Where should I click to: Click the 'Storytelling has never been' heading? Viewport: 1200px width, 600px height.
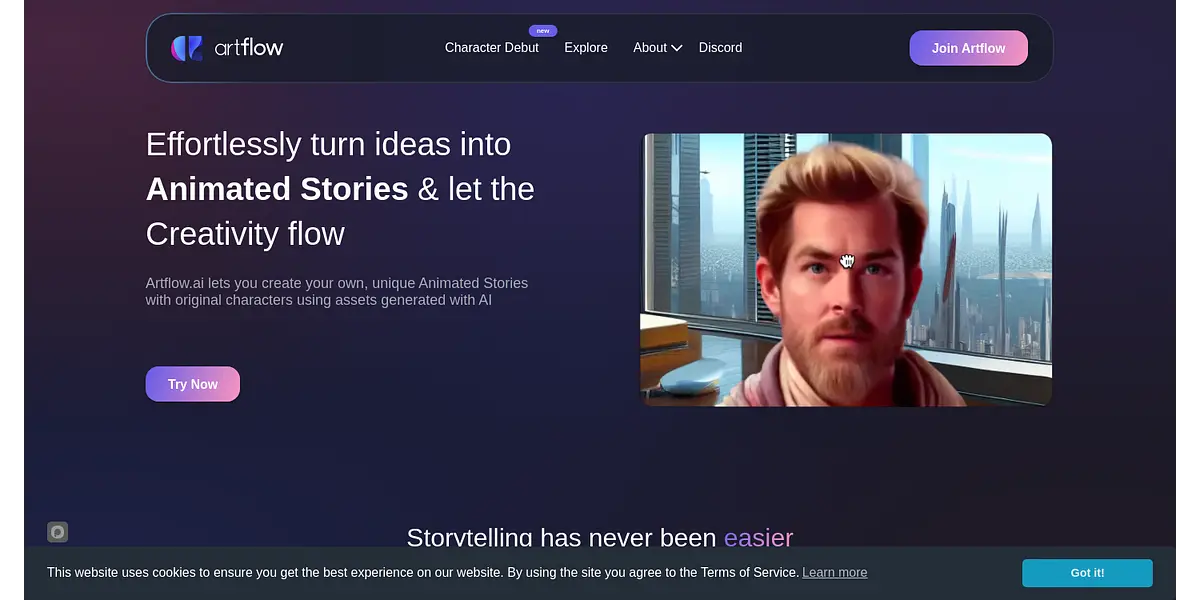coord(562,538)
